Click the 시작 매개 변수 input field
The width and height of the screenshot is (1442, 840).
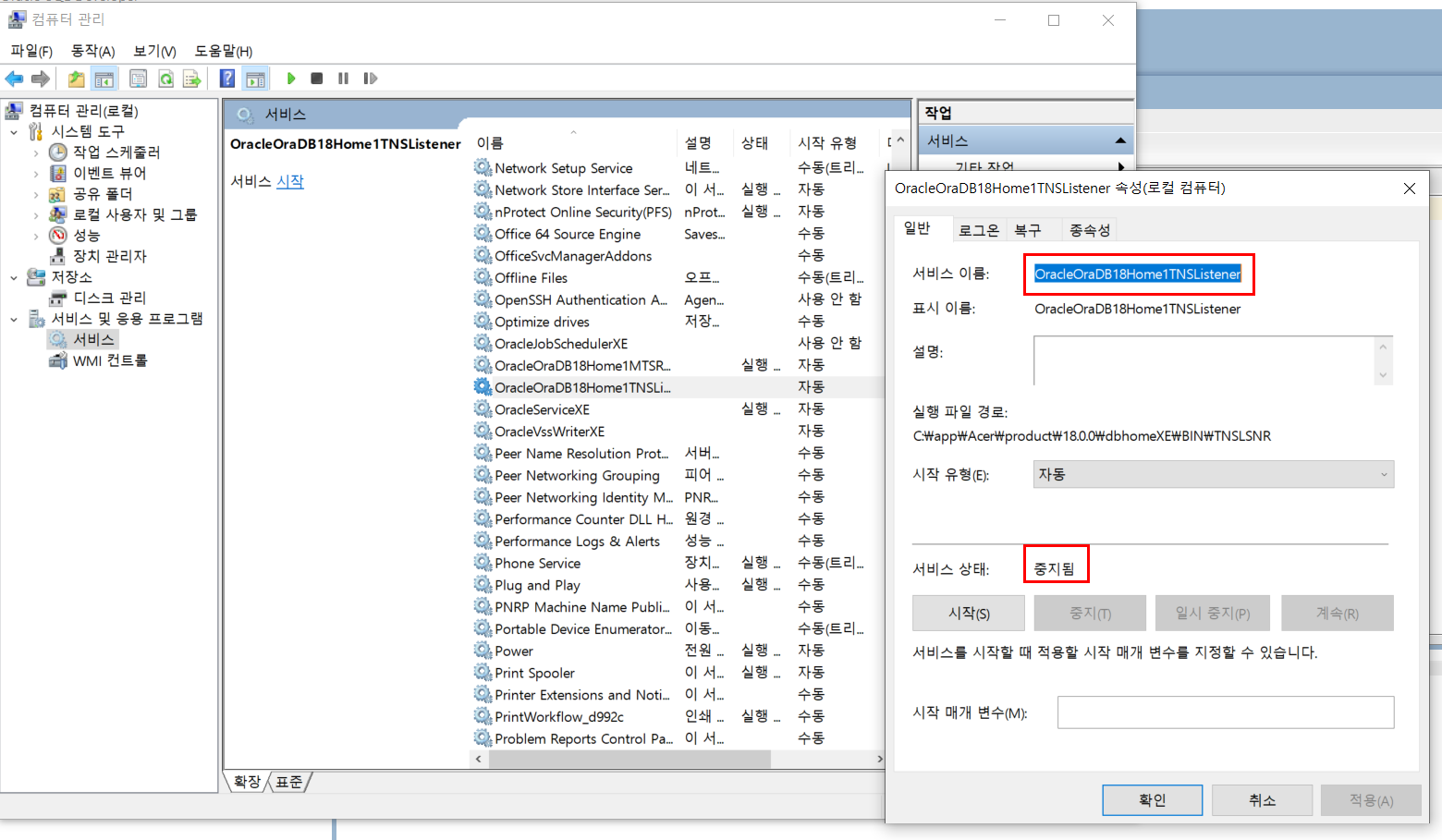click(x=1226, y=712)
